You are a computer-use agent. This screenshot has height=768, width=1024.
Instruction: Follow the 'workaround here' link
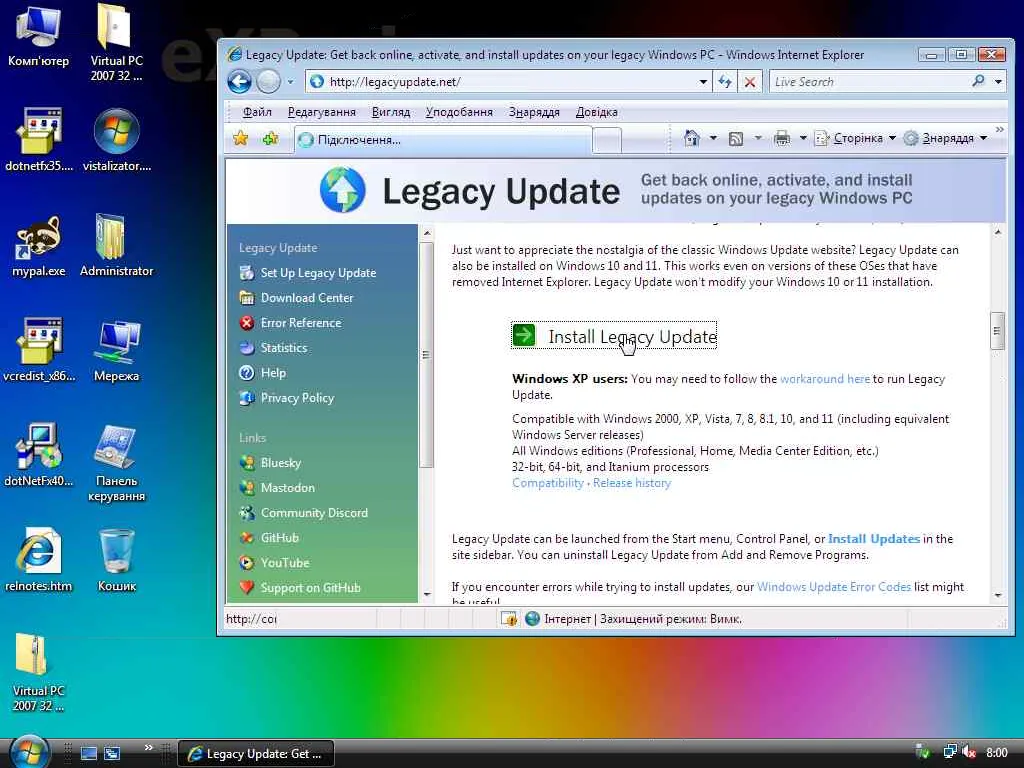point(825,379)
